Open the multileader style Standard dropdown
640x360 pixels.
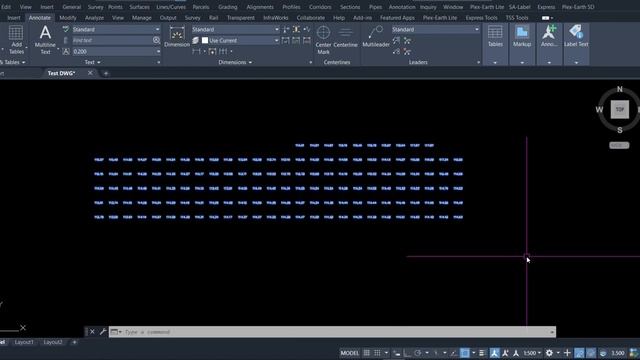click(476, 29)
